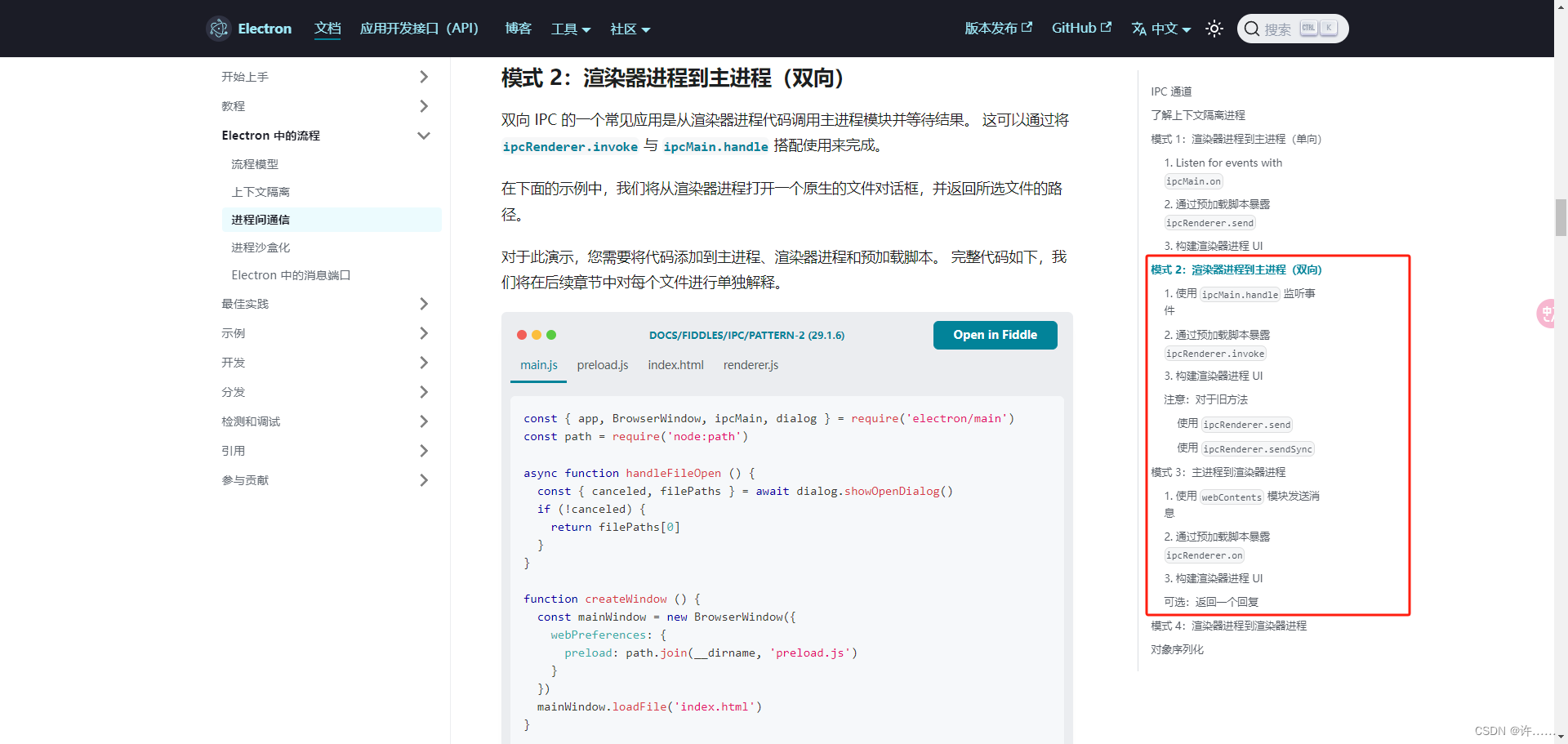
Task: Select 进程间通信 sidebar page
Action: 331,220
